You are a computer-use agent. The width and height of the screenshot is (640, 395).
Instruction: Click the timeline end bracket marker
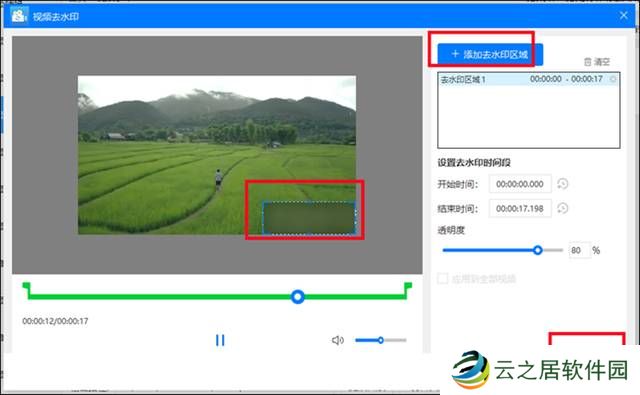coord(407,289)
